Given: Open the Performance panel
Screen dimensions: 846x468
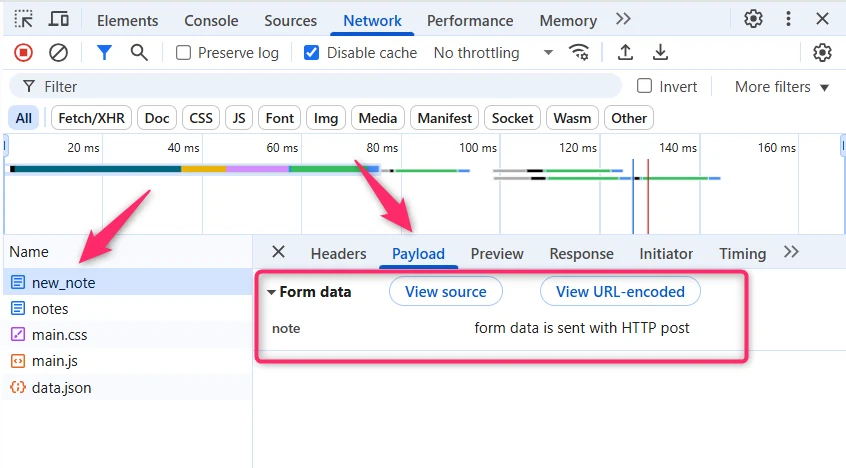Looking at the screenshot, I should pos(470,21).
